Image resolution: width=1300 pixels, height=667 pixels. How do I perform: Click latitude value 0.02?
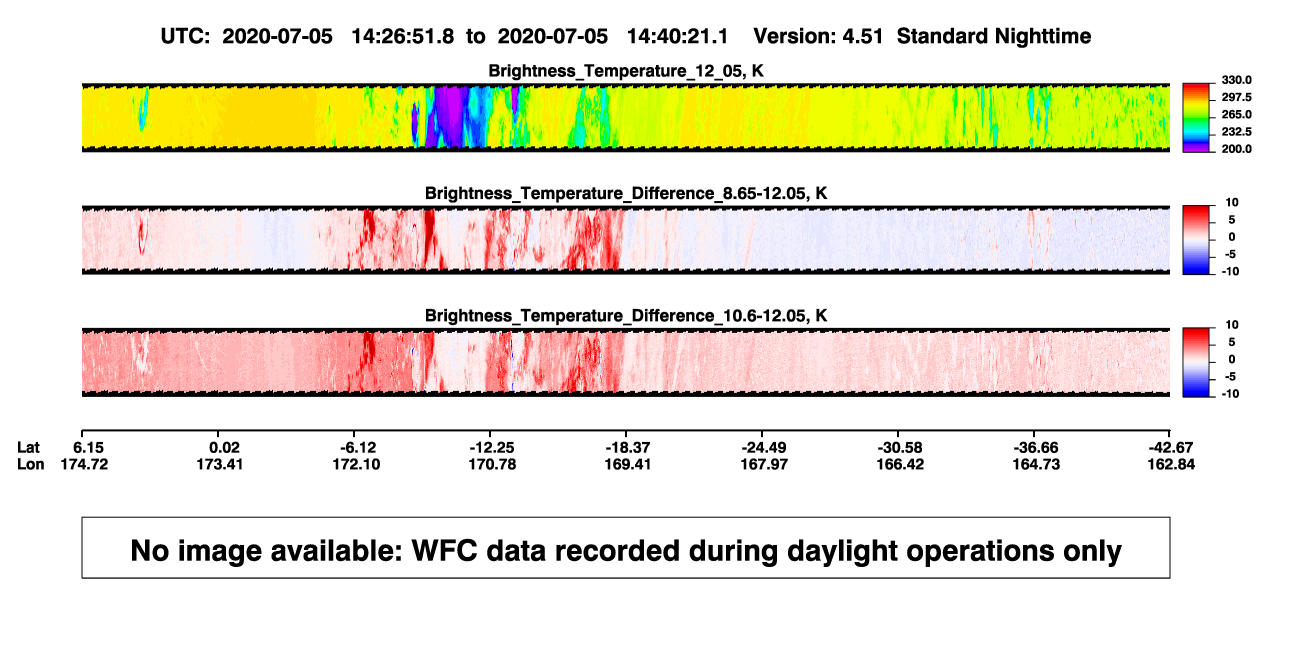224,447
